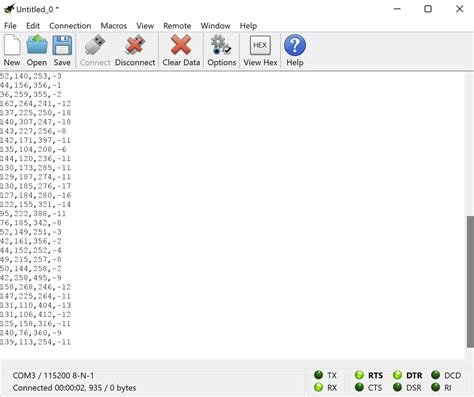
Task: Switch to View Hex mode
Action: coord(260,50)
